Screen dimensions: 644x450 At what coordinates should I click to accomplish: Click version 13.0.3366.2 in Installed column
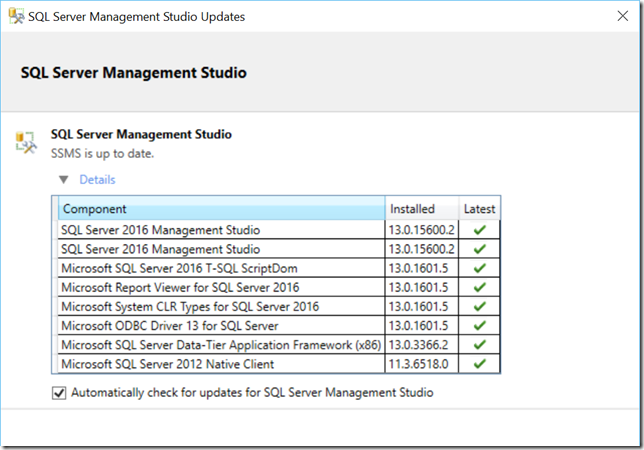(422, 345)
